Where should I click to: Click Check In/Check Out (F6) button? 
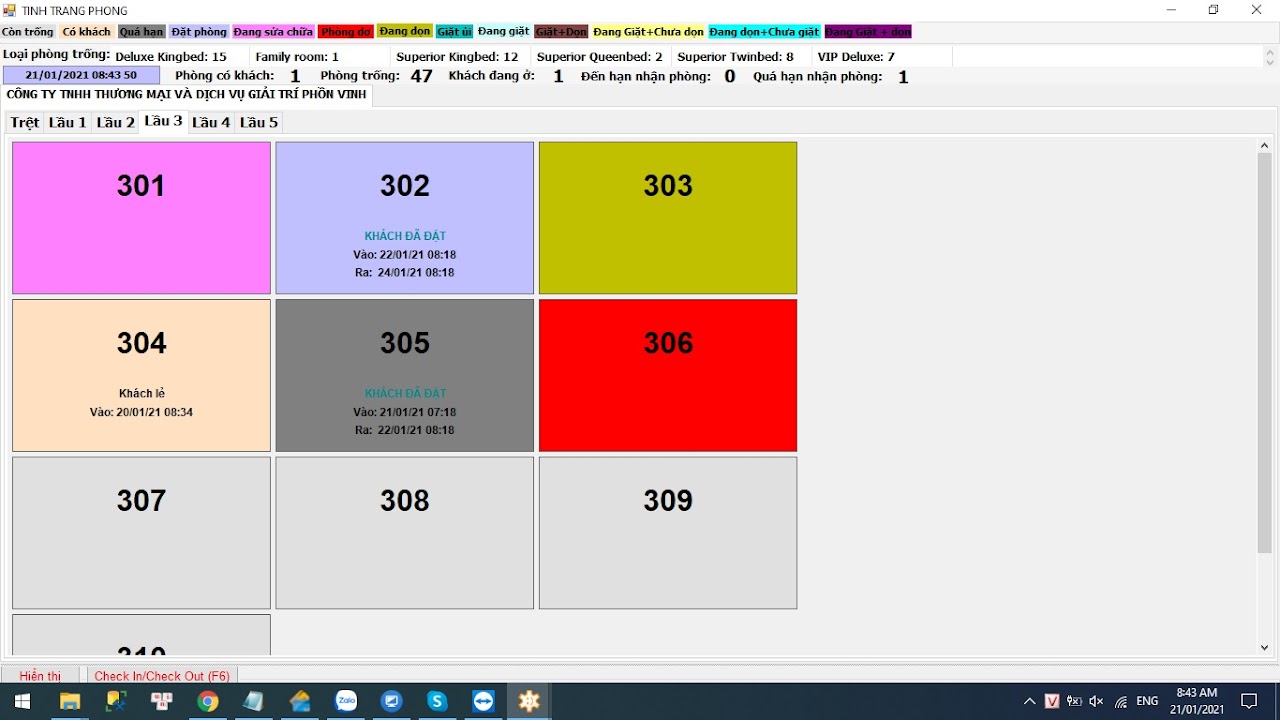tap(162, 676)
